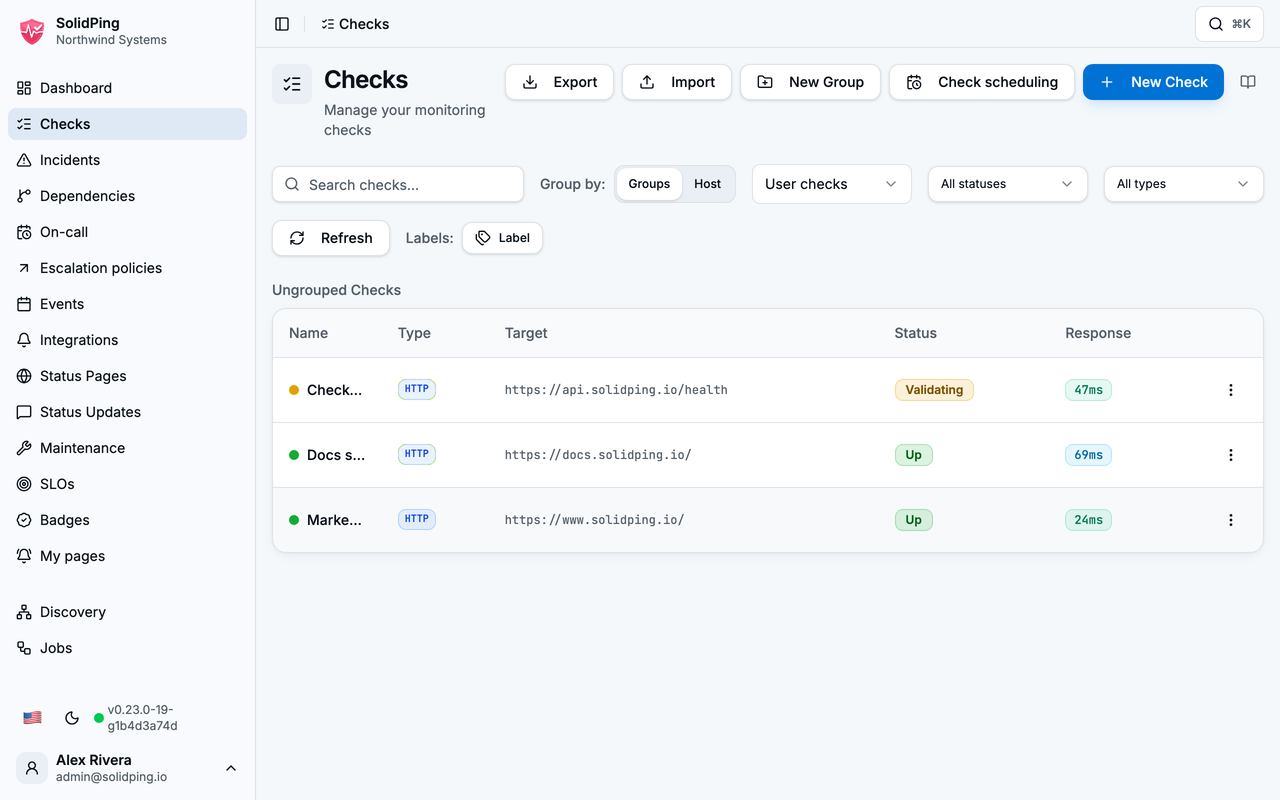Screen dimensions: 1280x800
Task: Click the My pages bell icon
Action: tap(24, 556)
